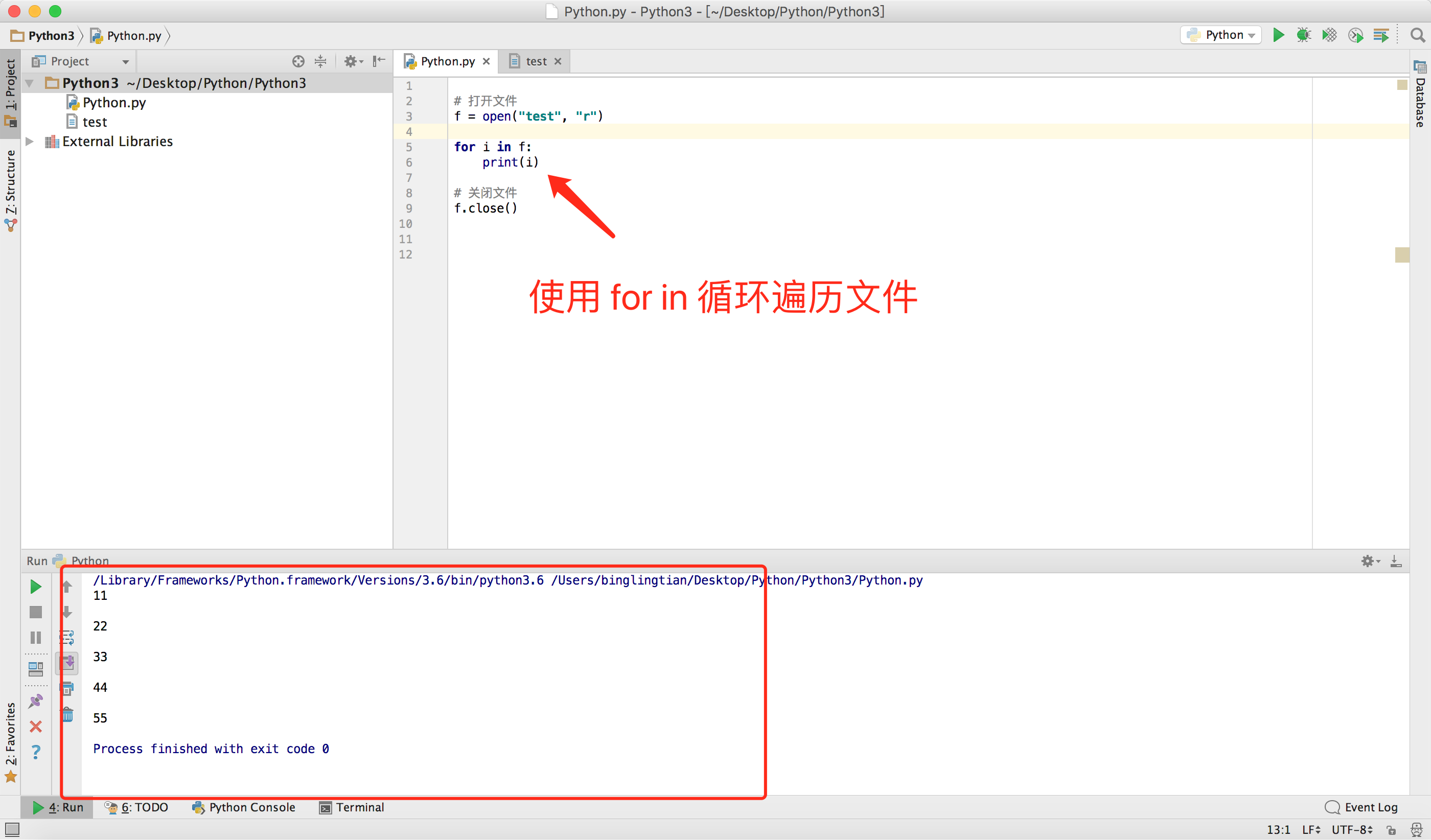Open the Python run configuration dropdown
1431x840 pixels.
[x=1221, y=35]
